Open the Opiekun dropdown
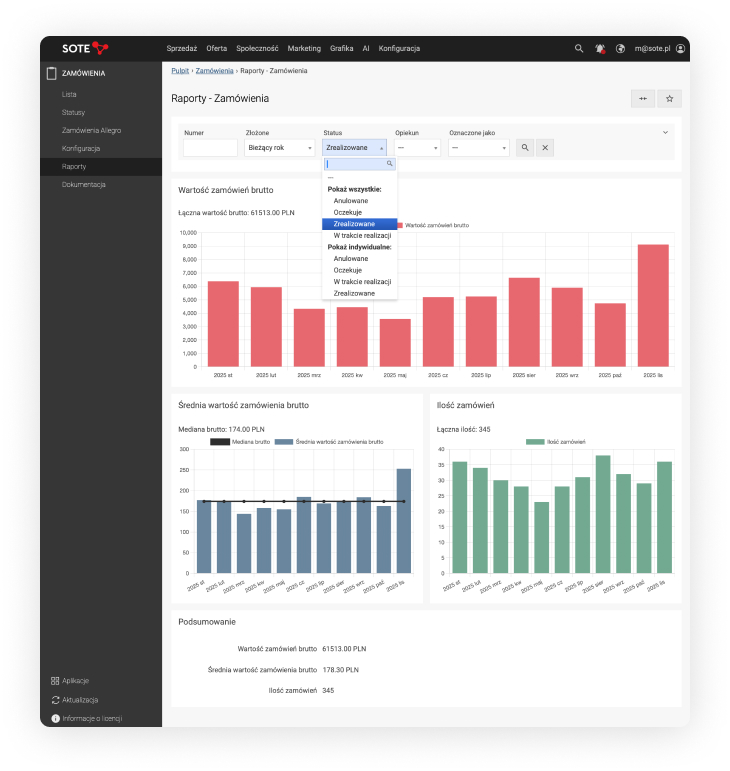 tap(417, 148)
